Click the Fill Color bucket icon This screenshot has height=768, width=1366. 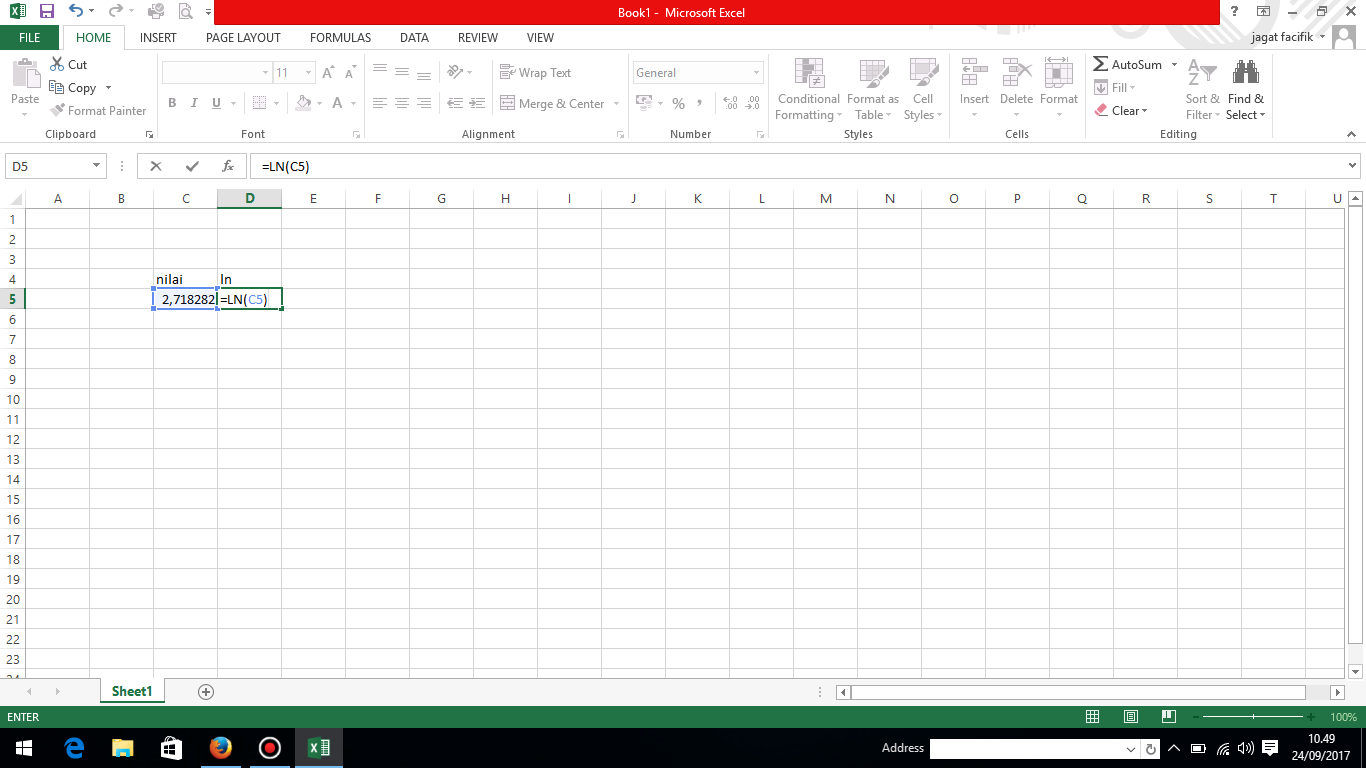(x=304, y=103)
